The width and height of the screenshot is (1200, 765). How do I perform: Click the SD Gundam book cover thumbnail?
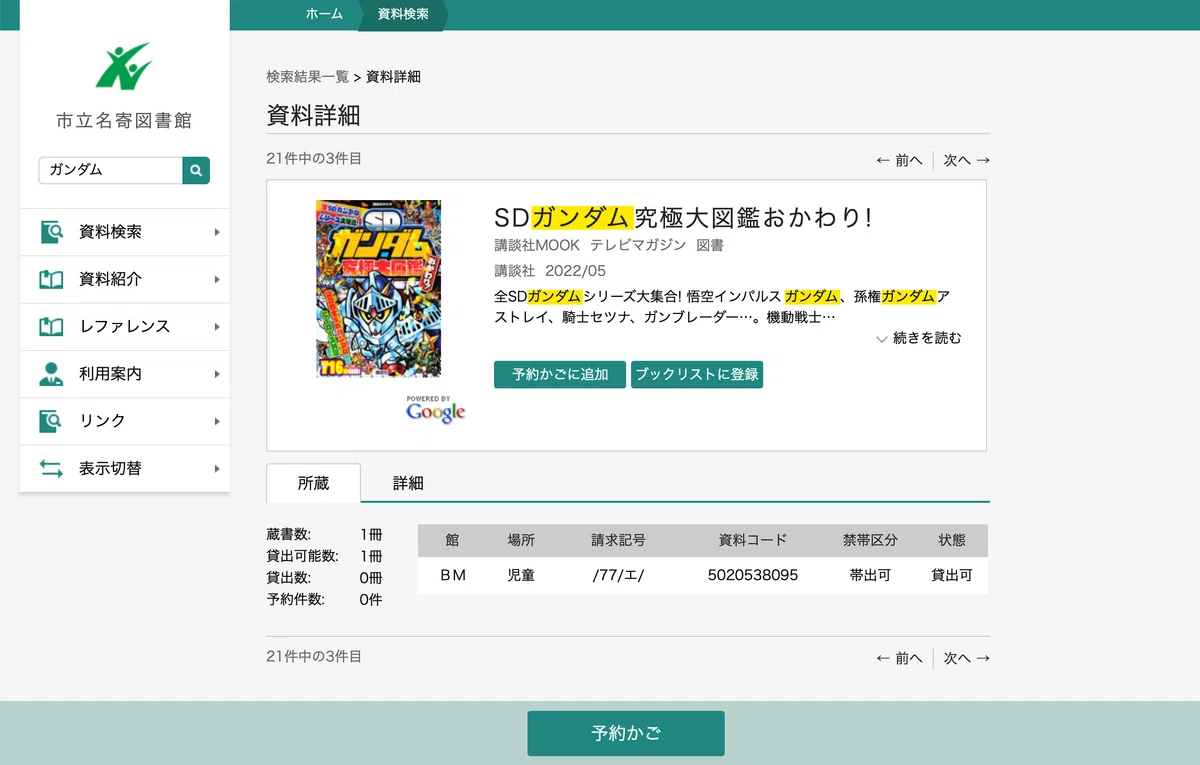point(378,288)
